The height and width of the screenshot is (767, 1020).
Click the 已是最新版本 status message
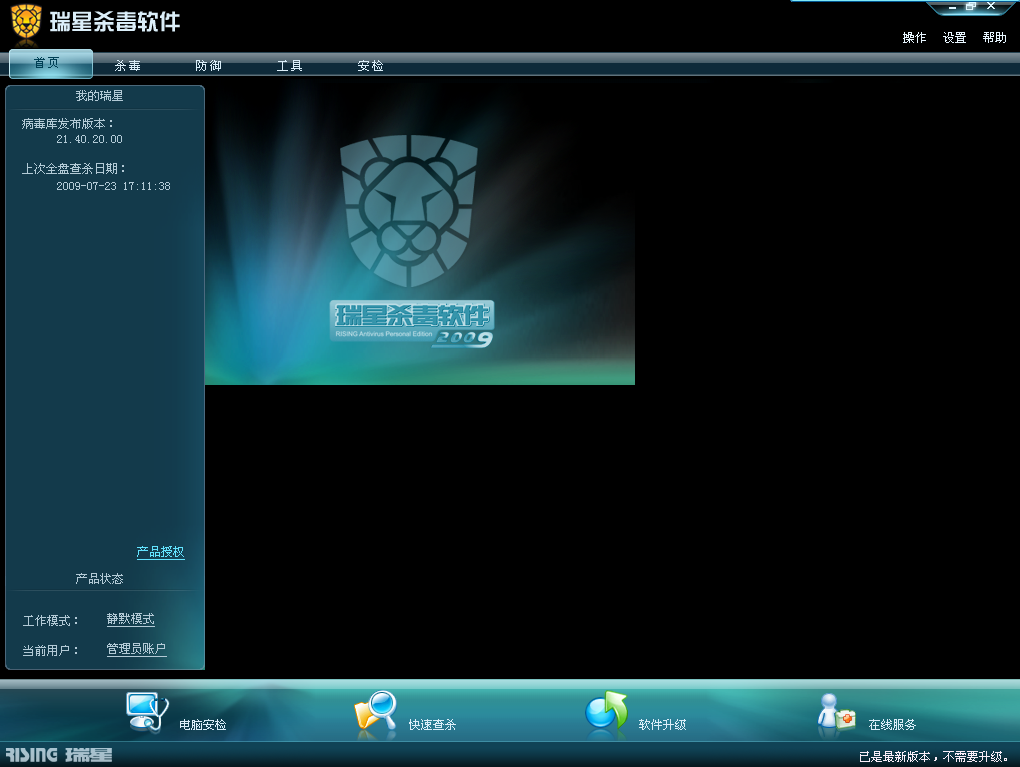click(x=934, y=757)
